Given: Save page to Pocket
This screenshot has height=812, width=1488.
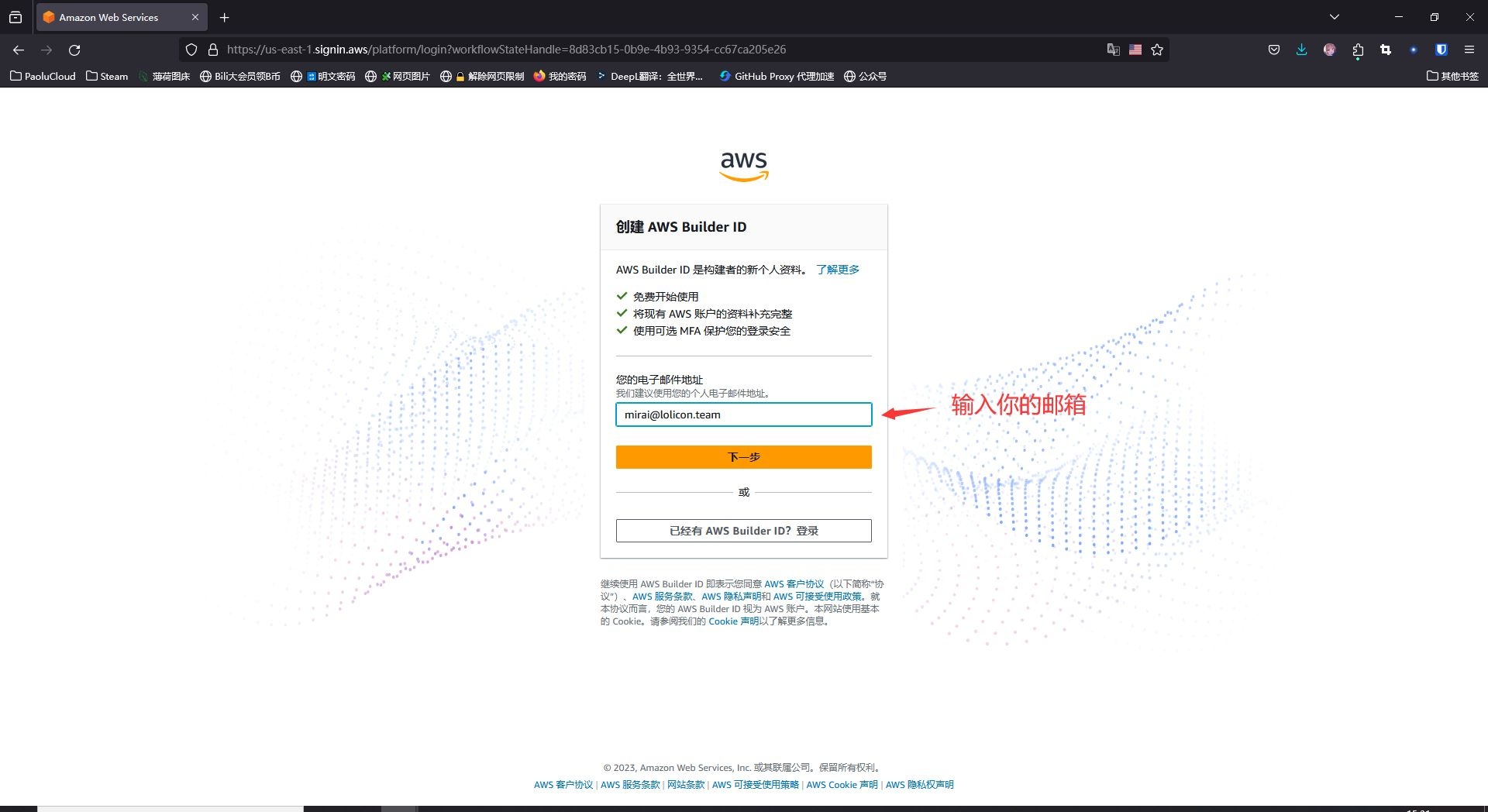Looking at the screenshot, I should click(1274, 50).
